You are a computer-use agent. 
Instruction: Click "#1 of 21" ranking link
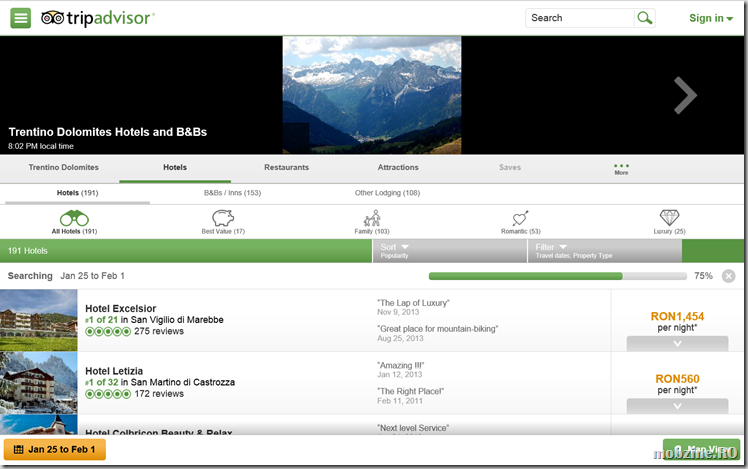pos(102,320)
